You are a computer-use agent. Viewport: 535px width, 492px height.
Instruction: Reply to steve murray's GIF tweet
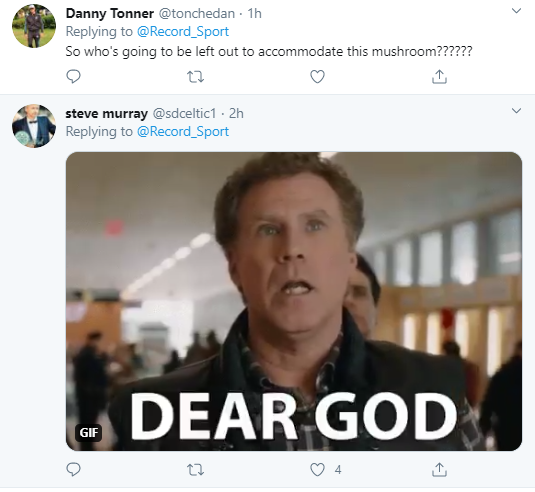click(x=73, y=469)
